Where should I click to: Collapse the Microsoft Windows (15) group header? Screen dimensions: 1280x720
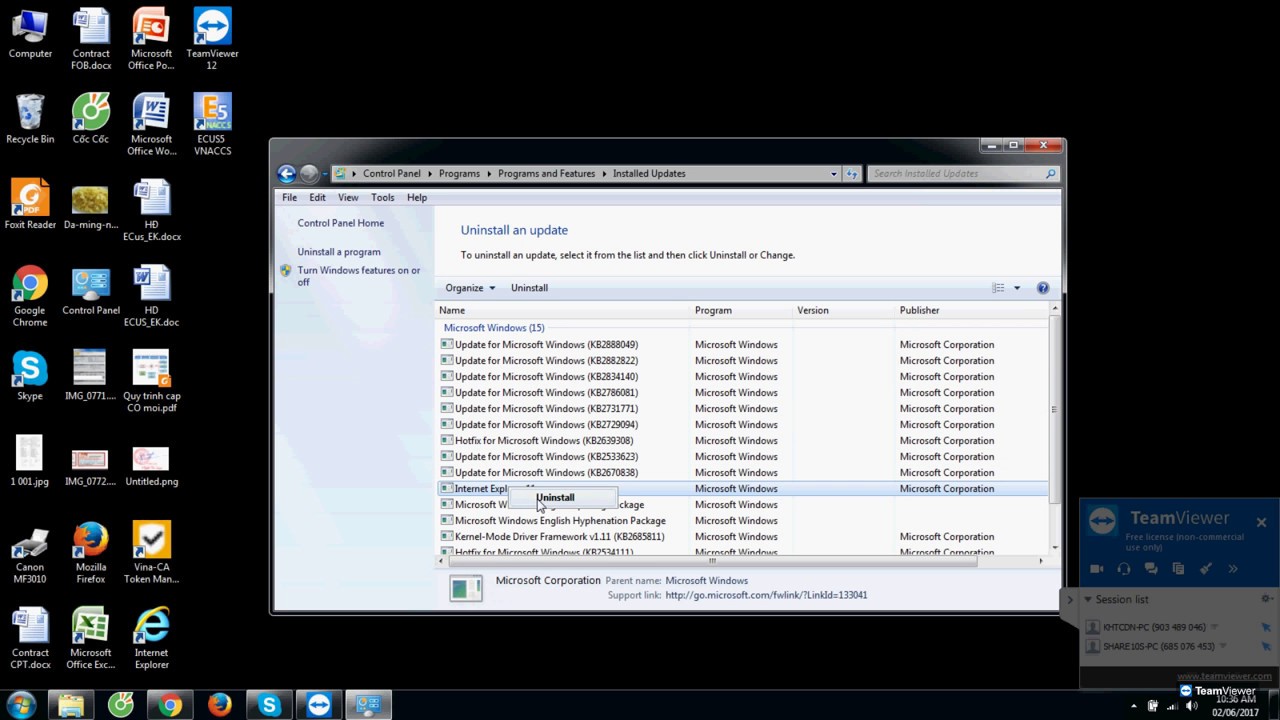[494, 328]
